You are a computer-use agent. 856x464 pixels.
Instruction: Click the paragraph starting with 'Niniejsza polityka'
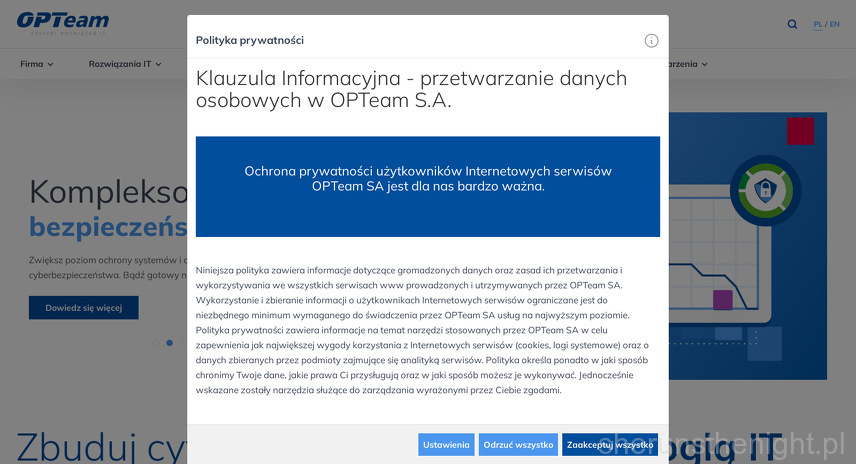tap(422, 330)
